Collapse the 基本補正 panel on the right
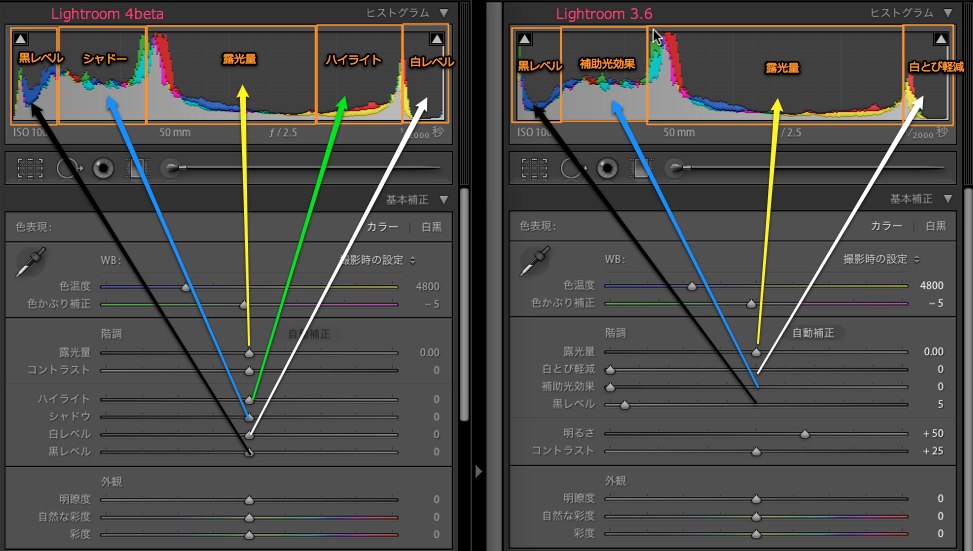973x551 pixels. click(948, 199)
